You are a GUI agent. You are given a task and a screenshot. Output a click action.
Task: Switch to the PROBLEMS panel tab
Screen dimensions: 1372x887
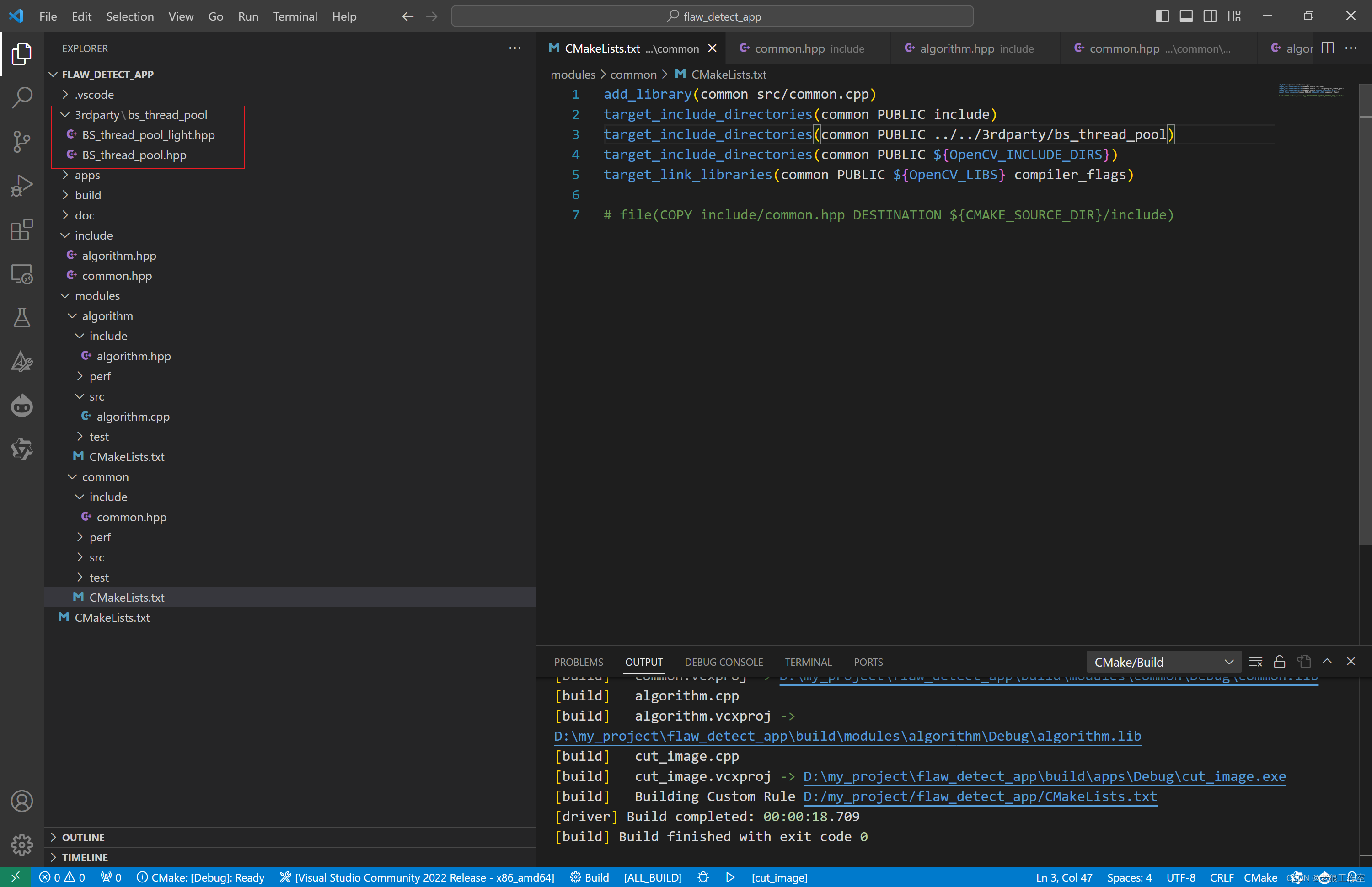(578, 663)
